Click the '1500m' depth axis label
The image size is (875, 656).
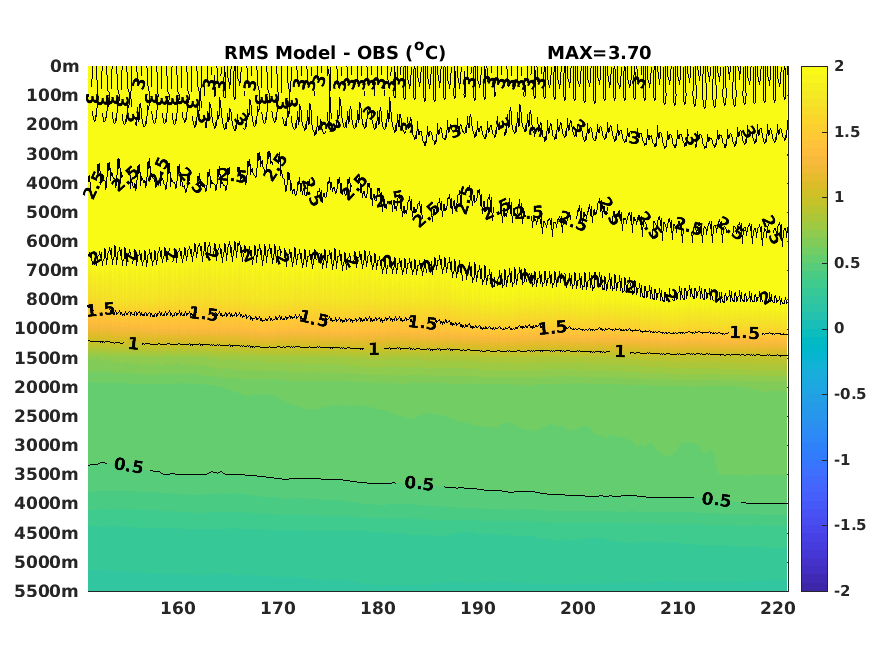(x=47, y=358)
